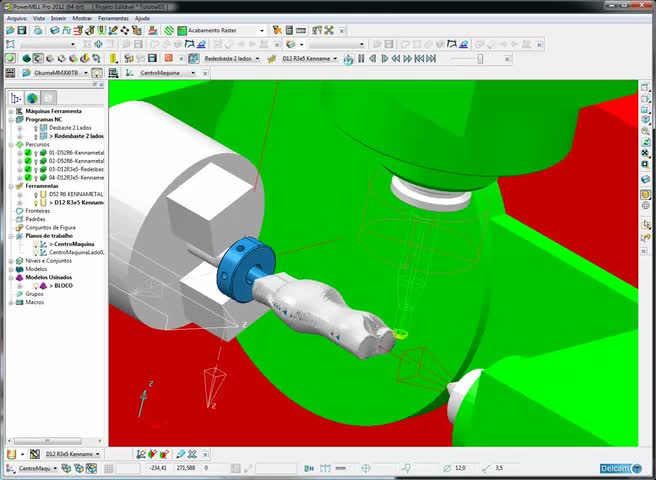Screen dimensions: 656x480
Task: Toggle the light bulb for Redesbaste 2 lados
Action: 36,136
